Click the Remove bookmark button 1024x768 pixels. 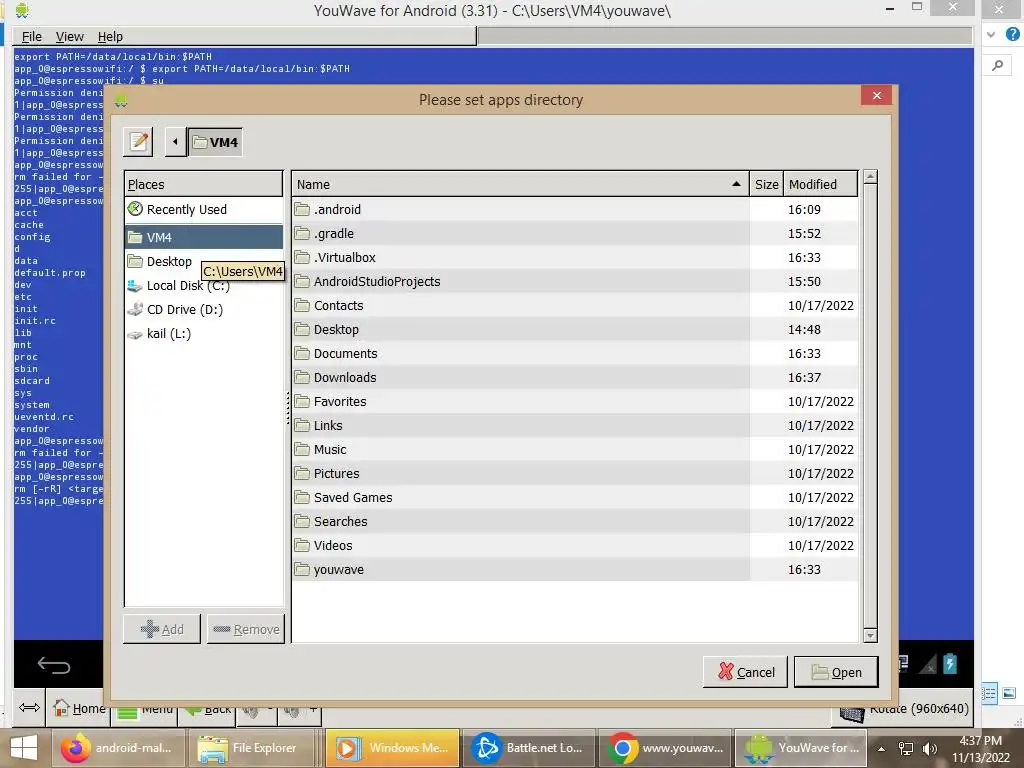(x=246, y=629)
